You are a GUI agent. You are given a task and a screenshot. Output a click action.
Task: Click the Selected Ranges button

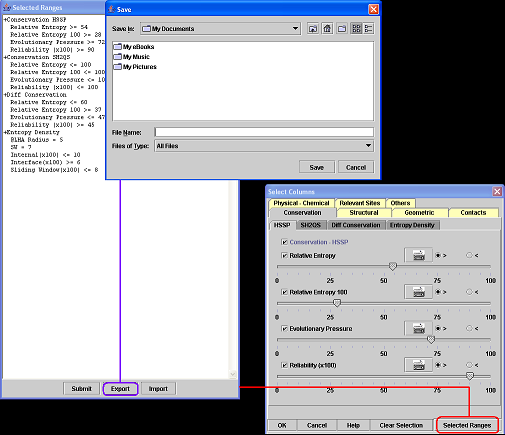coord(467,425)
